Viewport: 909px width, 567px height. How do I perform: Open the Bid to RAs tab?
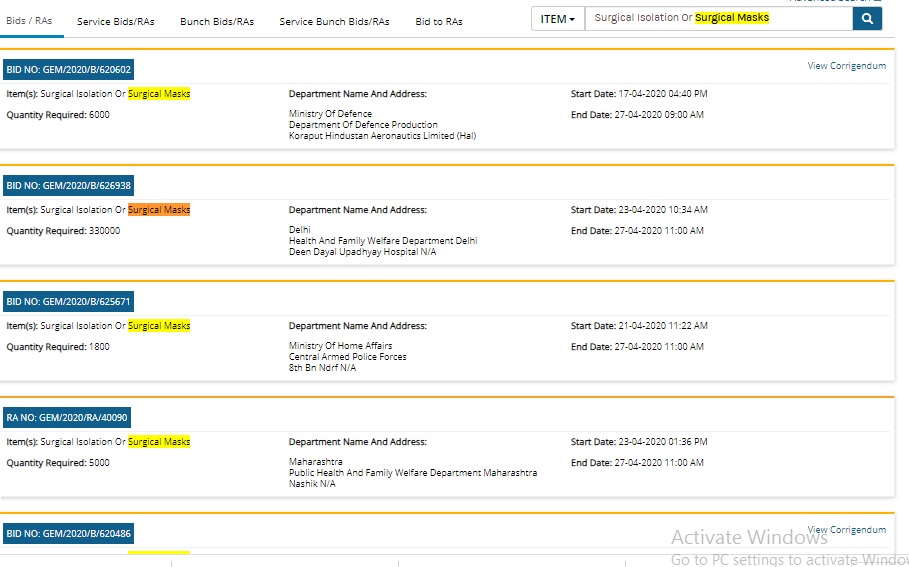coord(439,21)
